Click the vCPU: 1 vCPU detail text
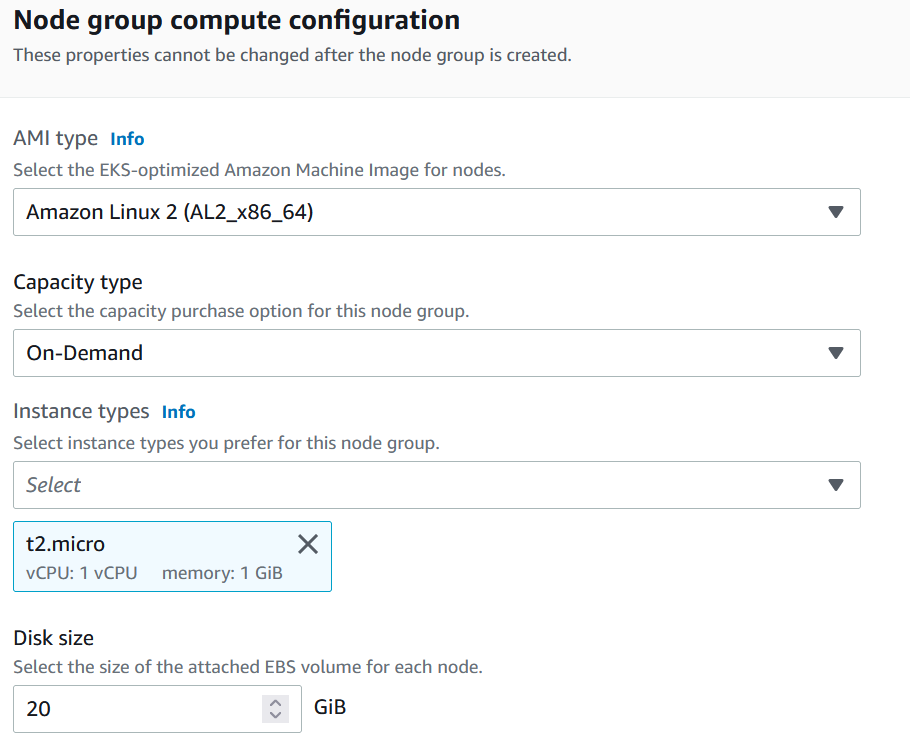The width and height of the screenshot is (910, 745). click(x=82, y=573)
